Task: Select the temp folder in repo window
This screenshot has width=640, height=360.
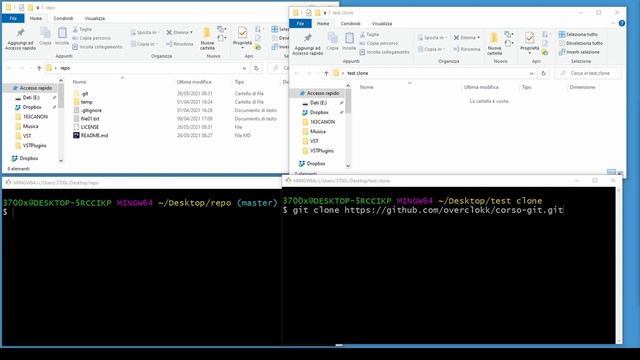Action: tap(83, 102)
